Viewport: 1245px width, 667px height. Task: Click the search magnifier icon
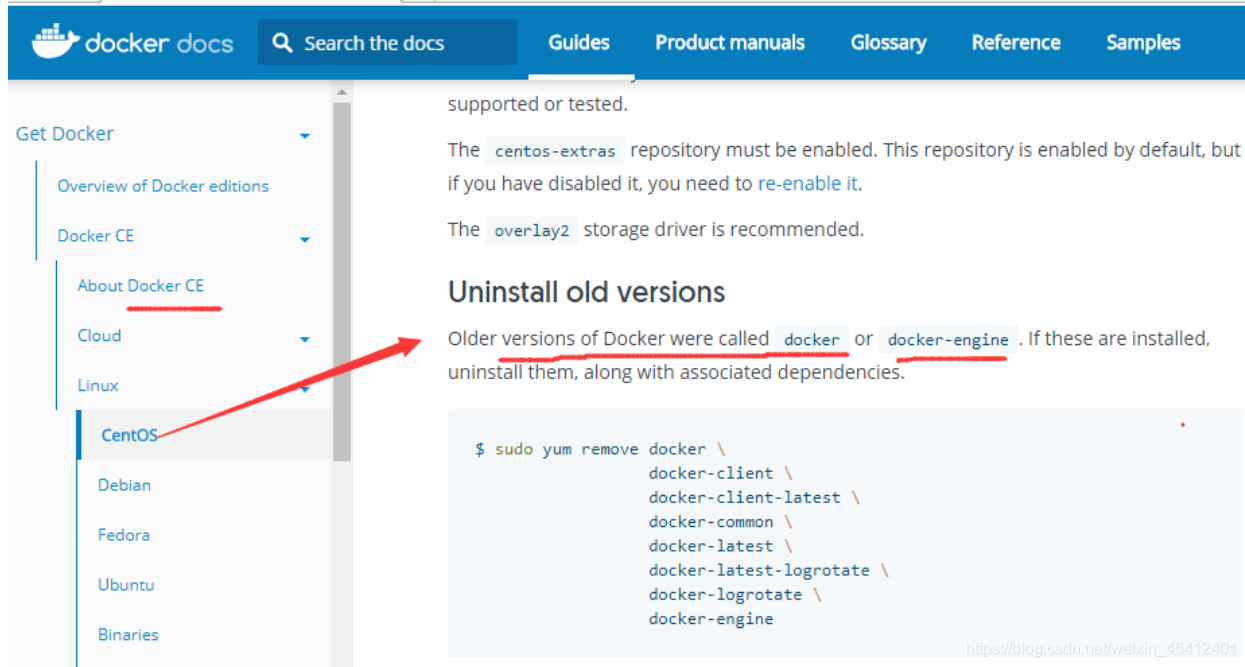coord(283,43)
